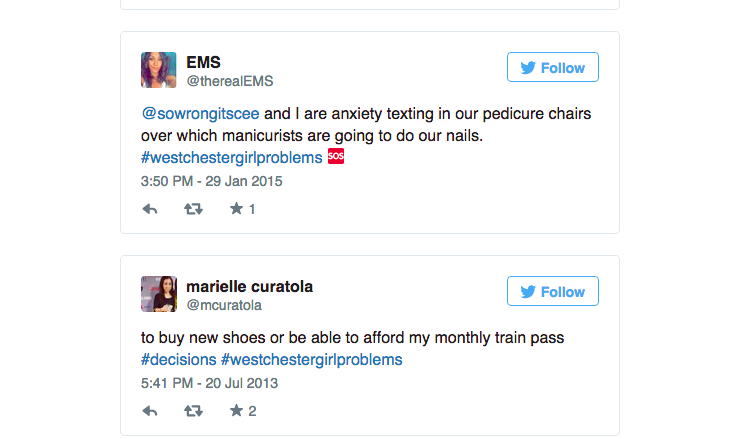Screen dimensions: 744x439
Task: Visit the @mcuratola handle
Action: point(224,305)
